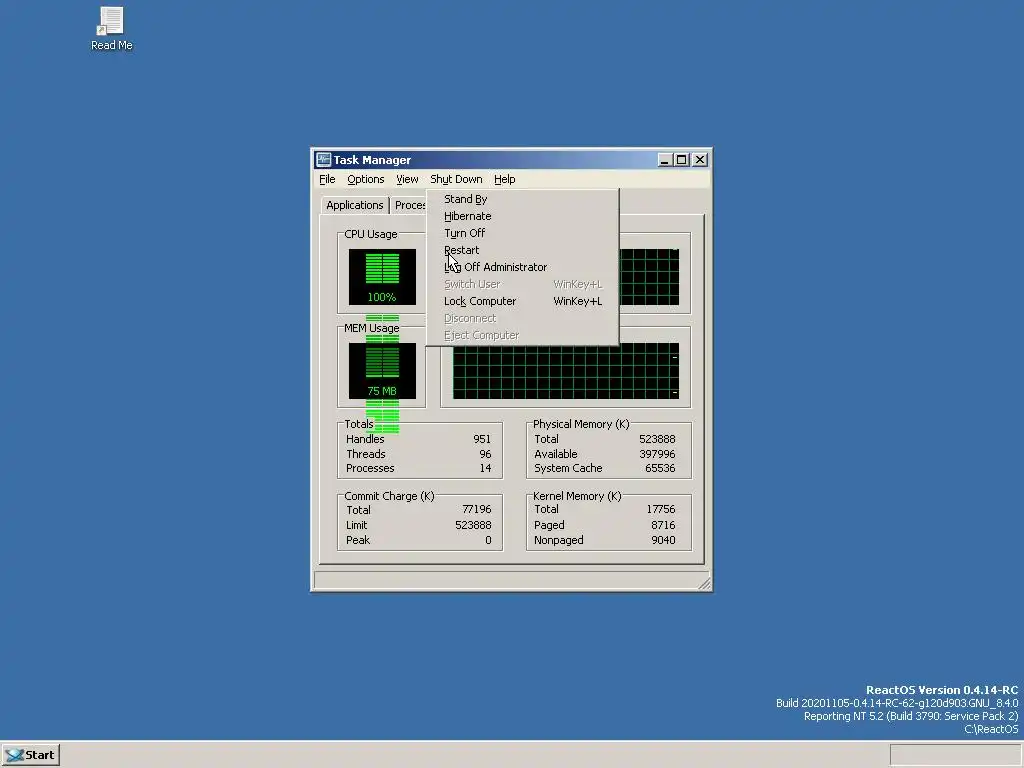The height and width of the screenshot is (768, 1024).
Task: Click System Cache value 65536
Action: click(660, 468)
